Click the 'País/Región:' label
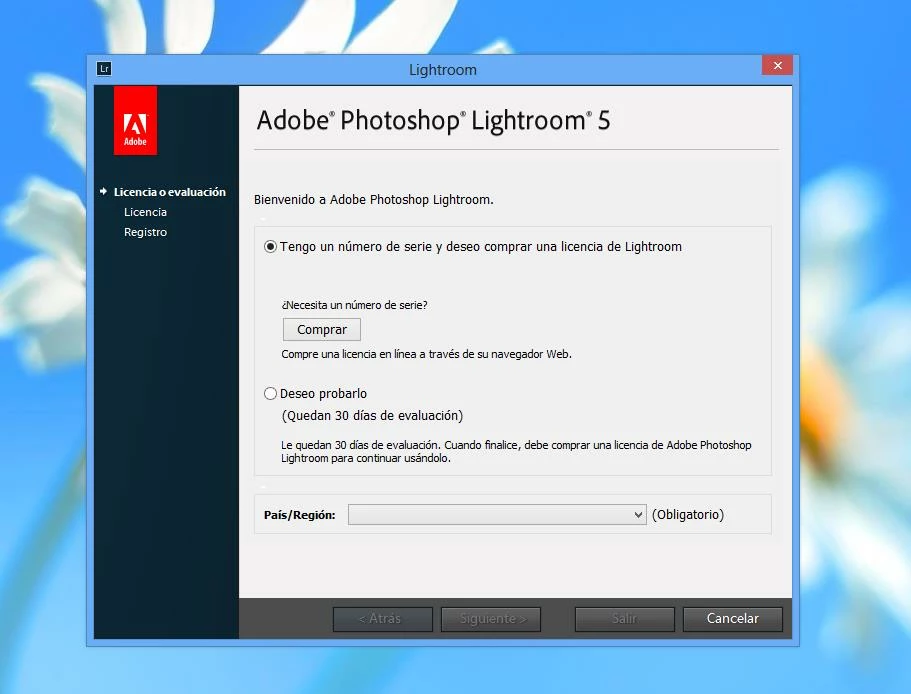Image resolution: width=911 pixels, height=694 pixels. 300,515
